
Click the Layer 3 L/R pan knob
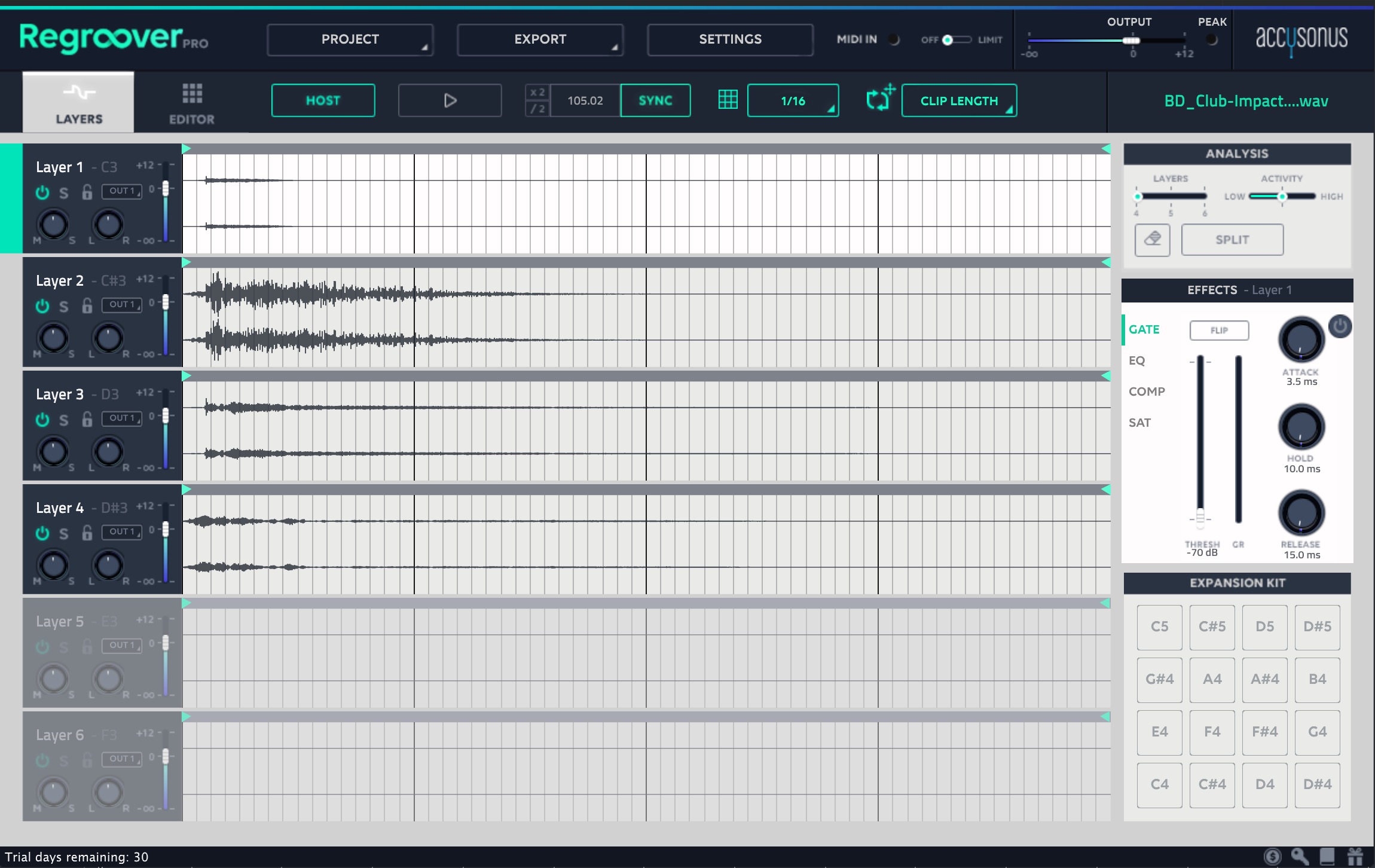point(108,452)
